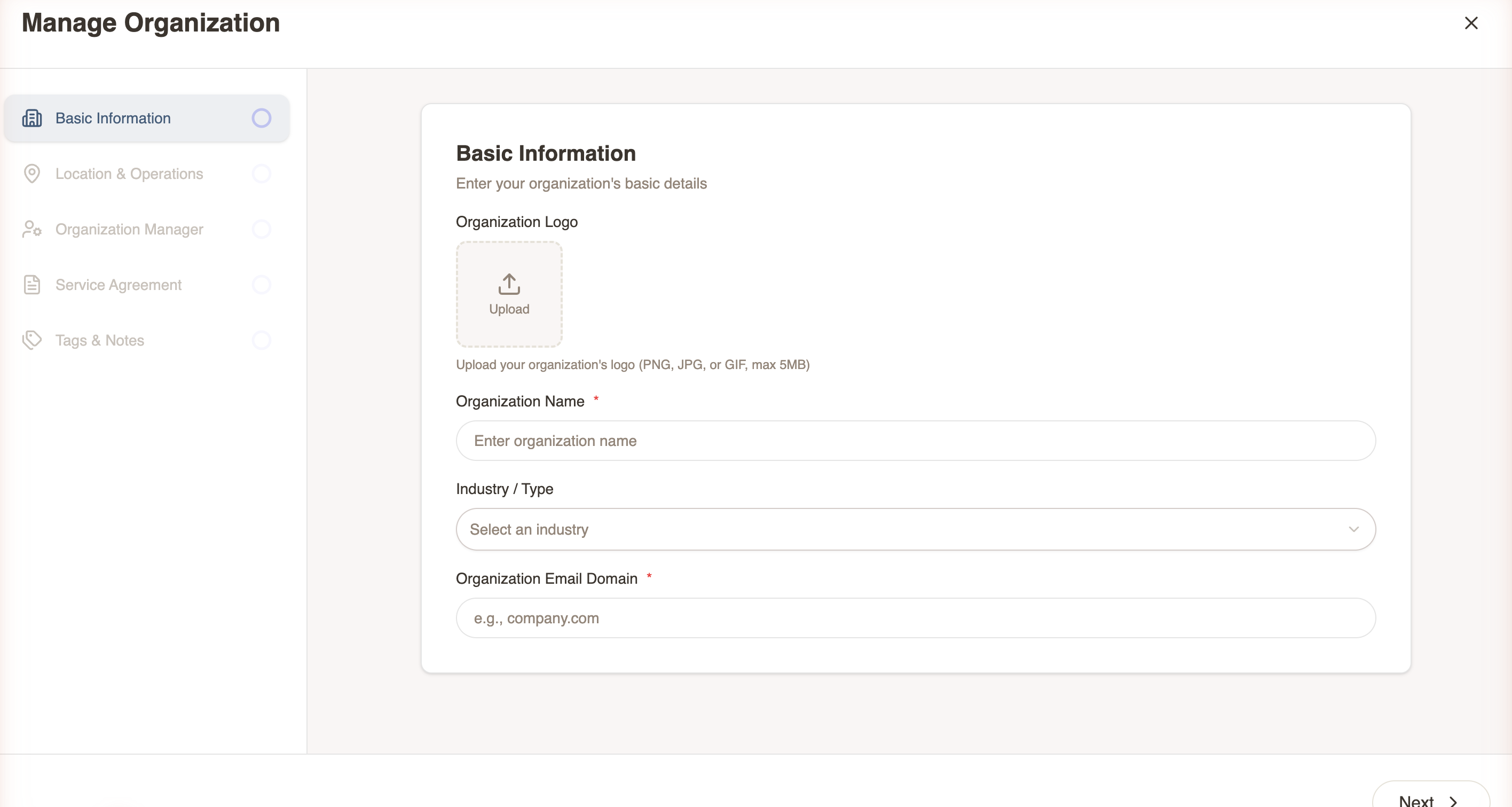Click the Basic Information step status circle
The height and width of the screenshot is (807, 1512).
(261, 118)
